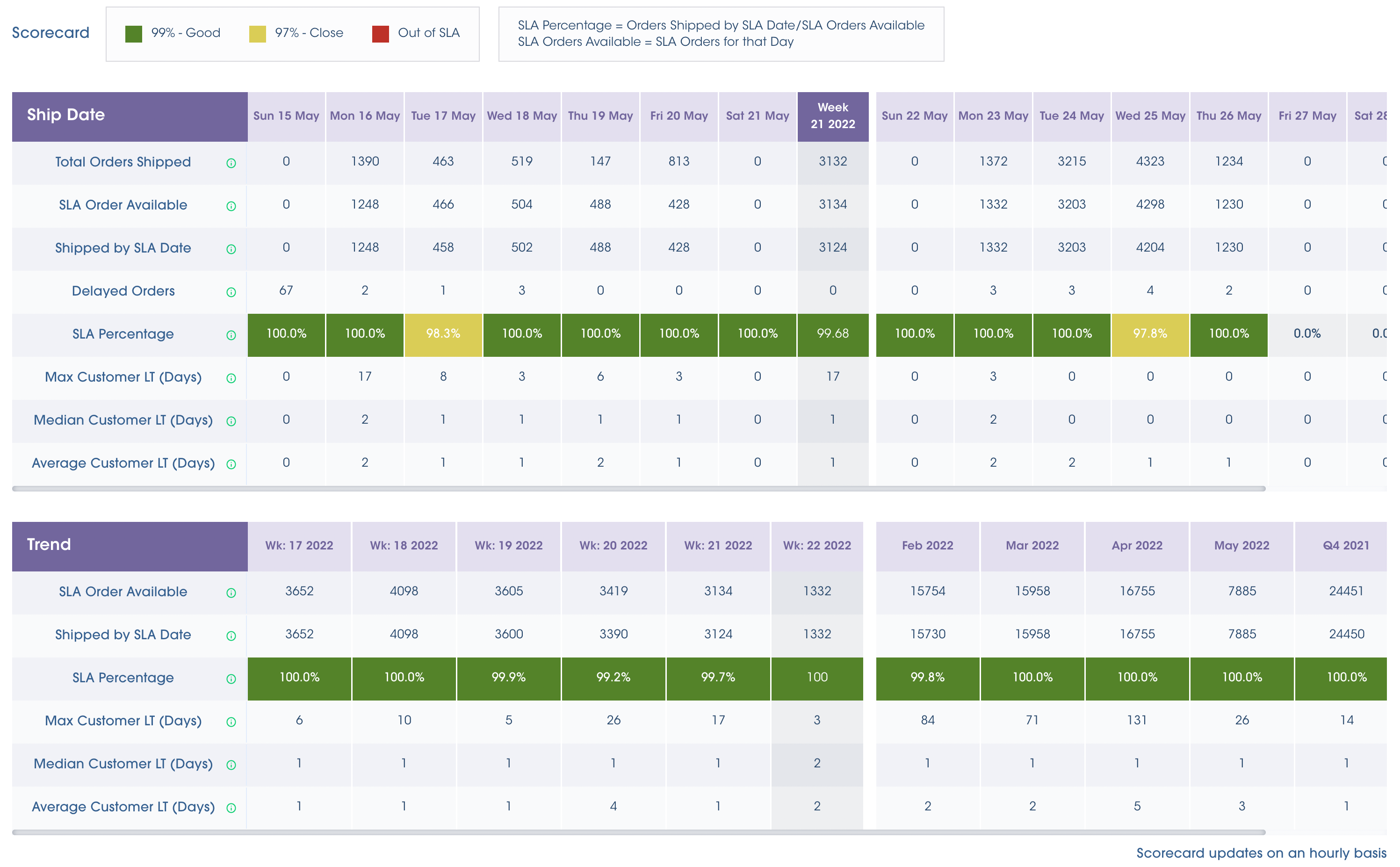Click info icon for Ship Date Median Customer LT
This screenshot has height=867, width=1400.
click(231, 421)
